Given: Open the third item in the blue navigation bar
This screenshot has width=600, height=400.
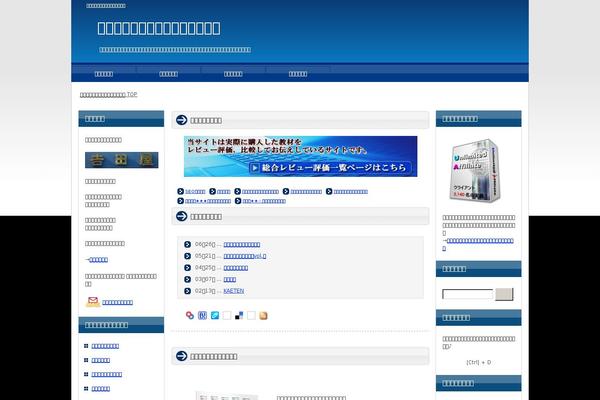Looking at the screenshot, I should click(233, 74).
